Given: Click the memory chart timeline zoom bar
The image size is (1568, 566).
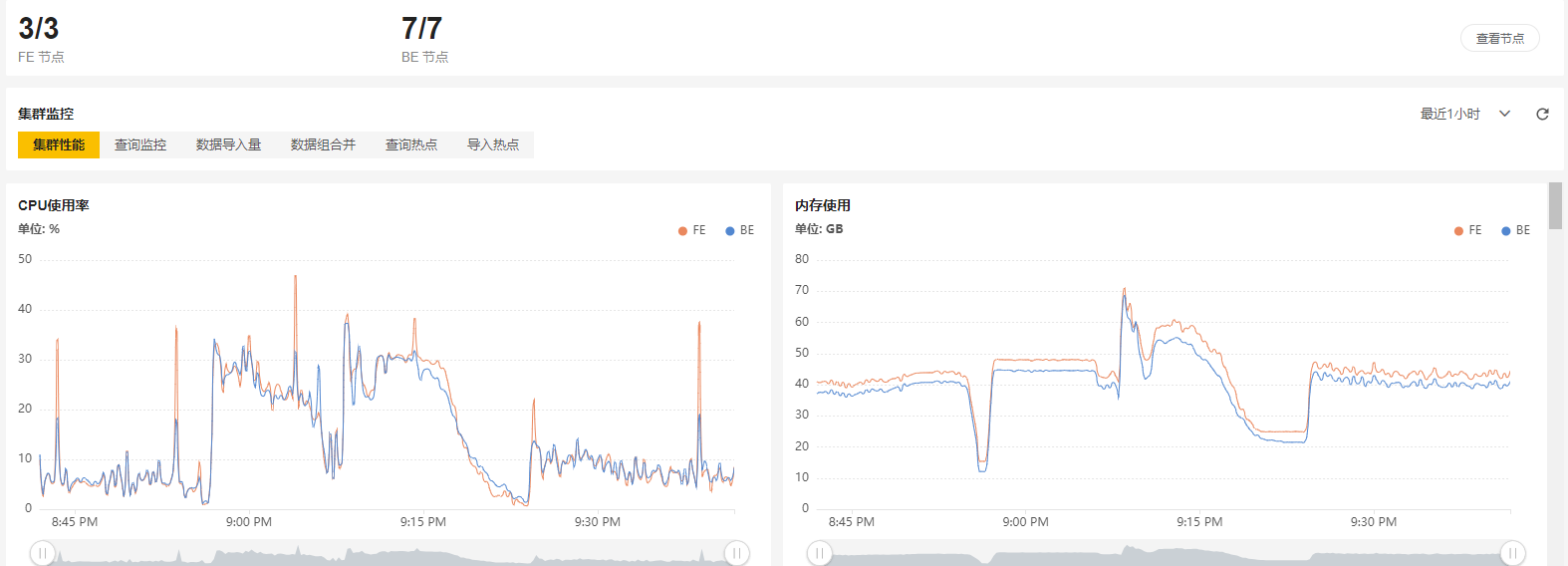Looking at the screenshot, I should (x=1166, y=554).
